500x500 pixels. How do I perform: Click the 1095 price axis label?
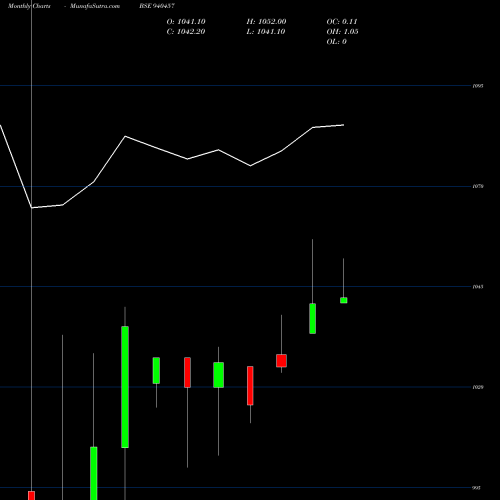point(478,86)
